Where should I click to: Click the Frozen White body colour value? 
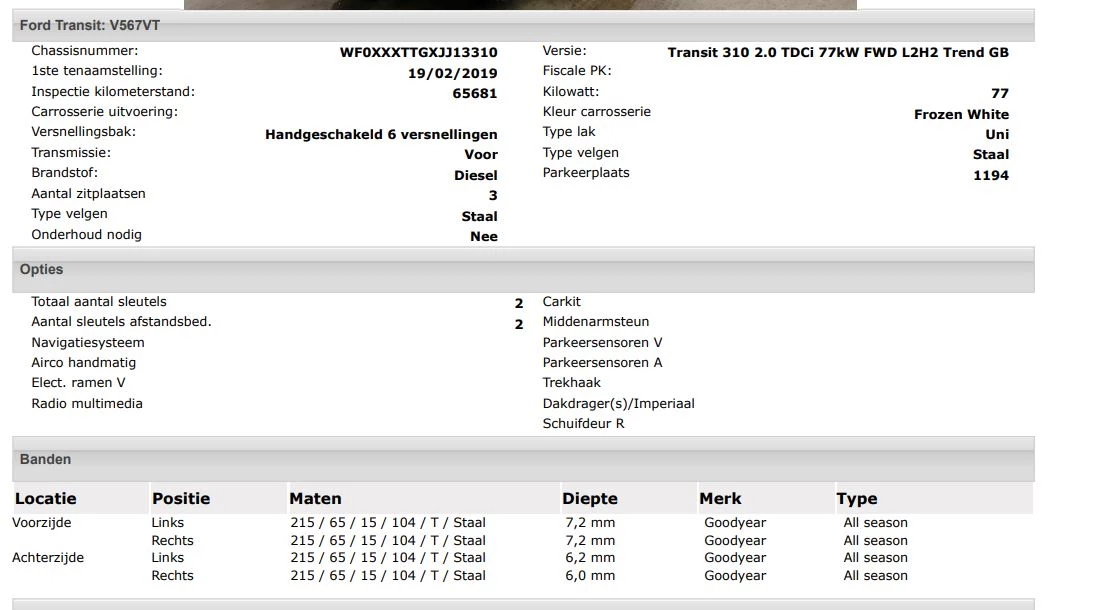pos(960,114)
